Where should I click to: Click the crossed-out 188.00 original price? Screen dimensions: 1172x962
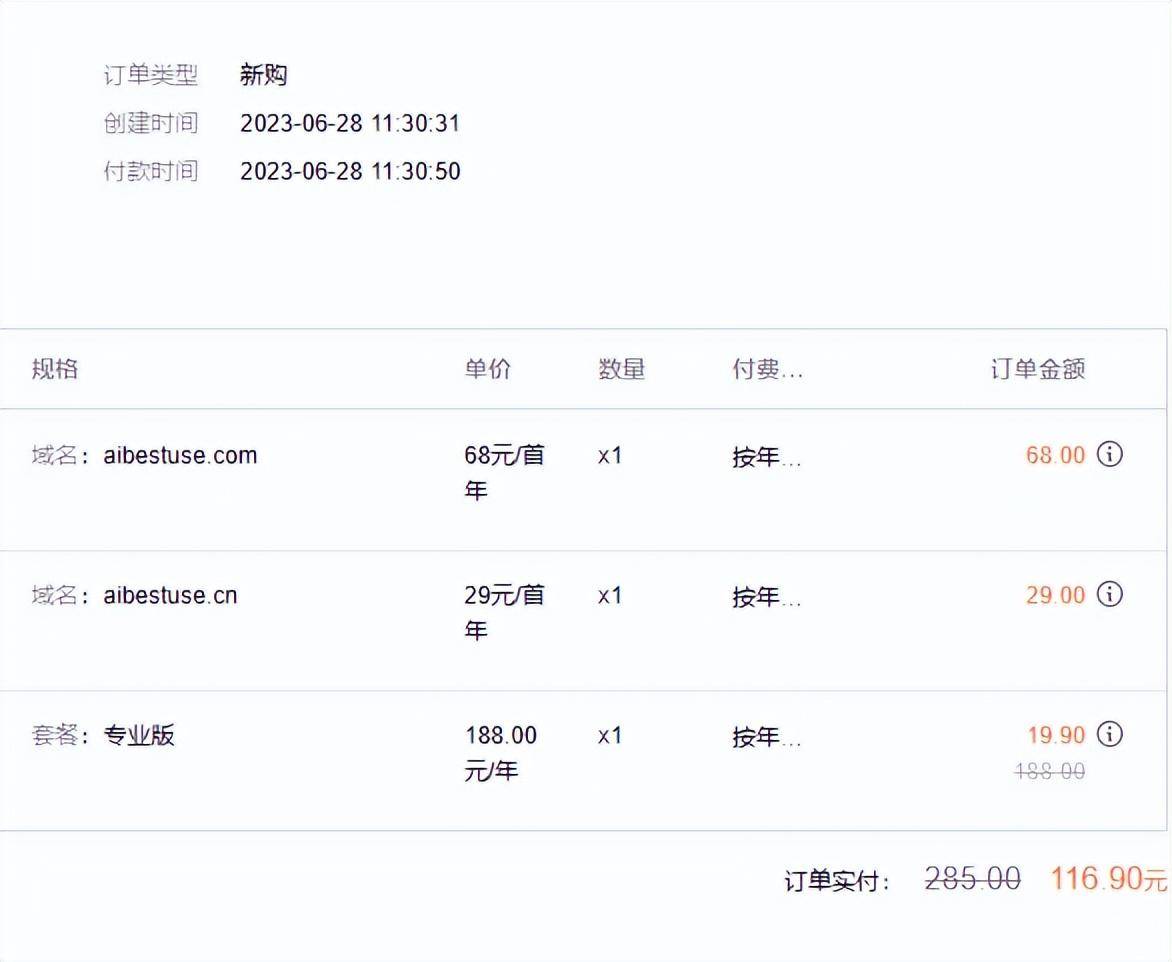click(x=1049, y=771)
